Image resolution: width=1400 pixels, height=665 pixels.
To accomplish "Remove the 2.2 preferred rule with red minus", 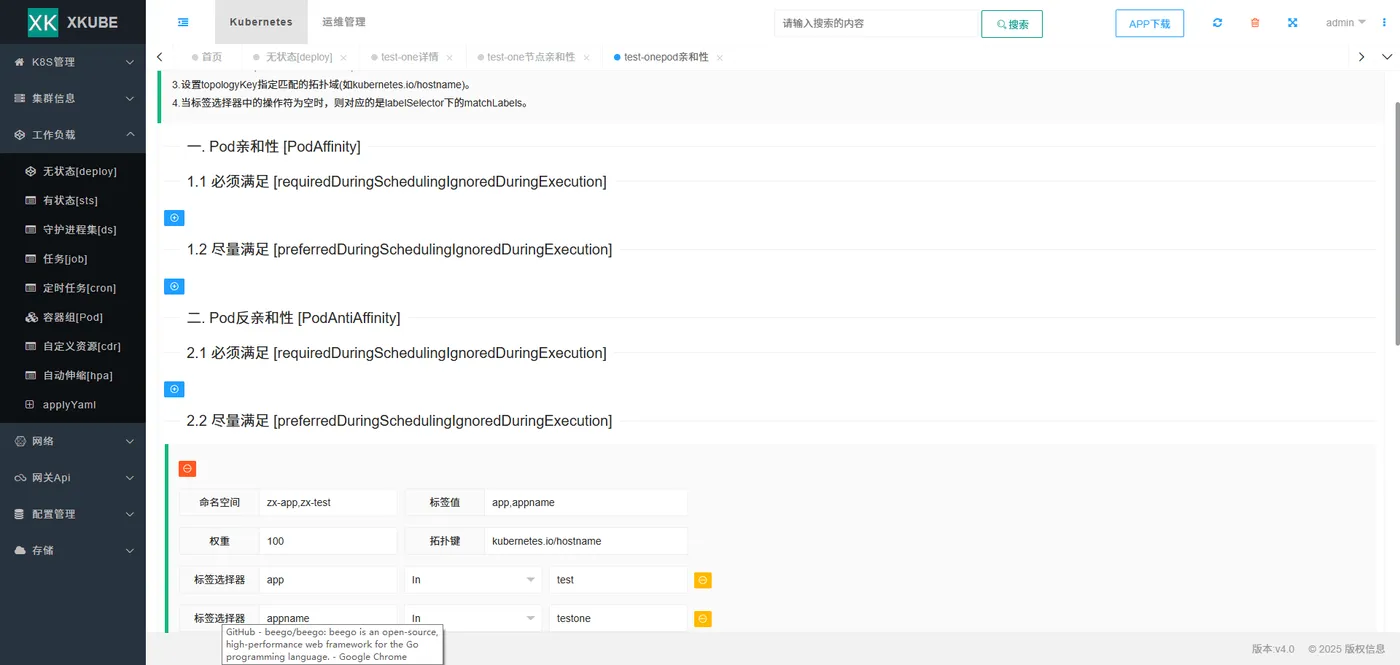I will (x=187, y=468).
